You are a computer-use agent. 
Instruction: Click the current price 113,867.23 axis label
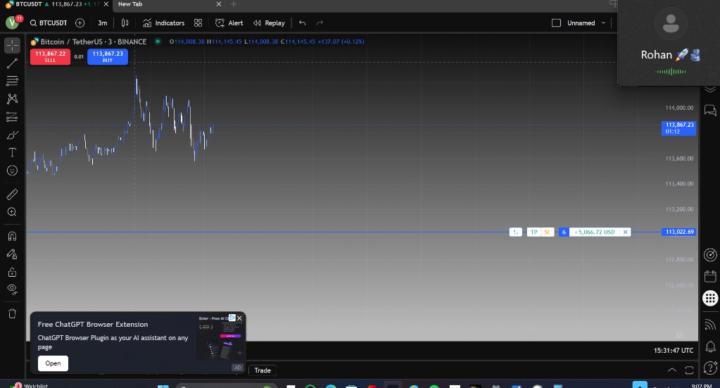[679, 128]
